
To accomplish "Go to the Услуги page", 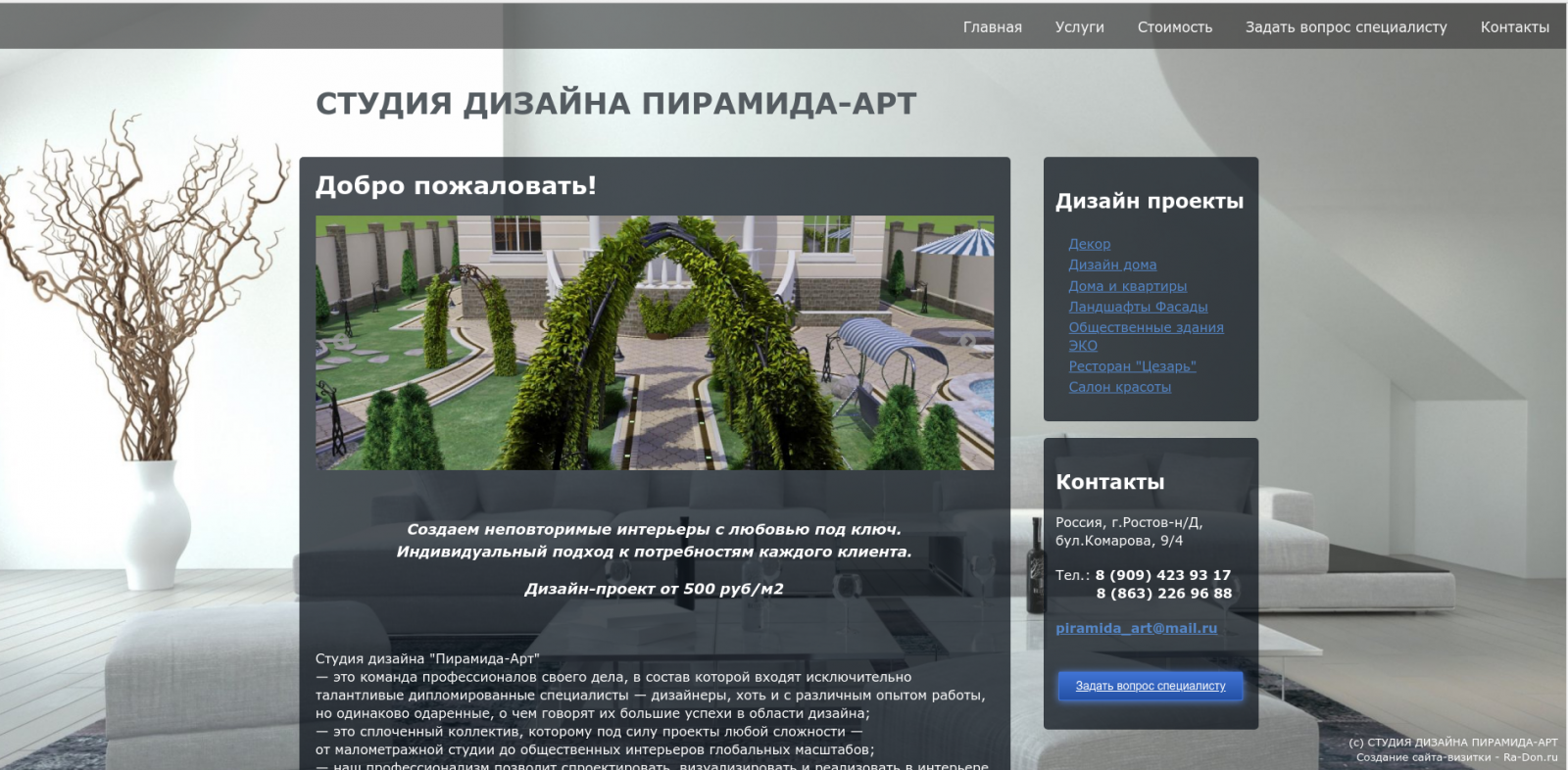I will (1079, 27).
